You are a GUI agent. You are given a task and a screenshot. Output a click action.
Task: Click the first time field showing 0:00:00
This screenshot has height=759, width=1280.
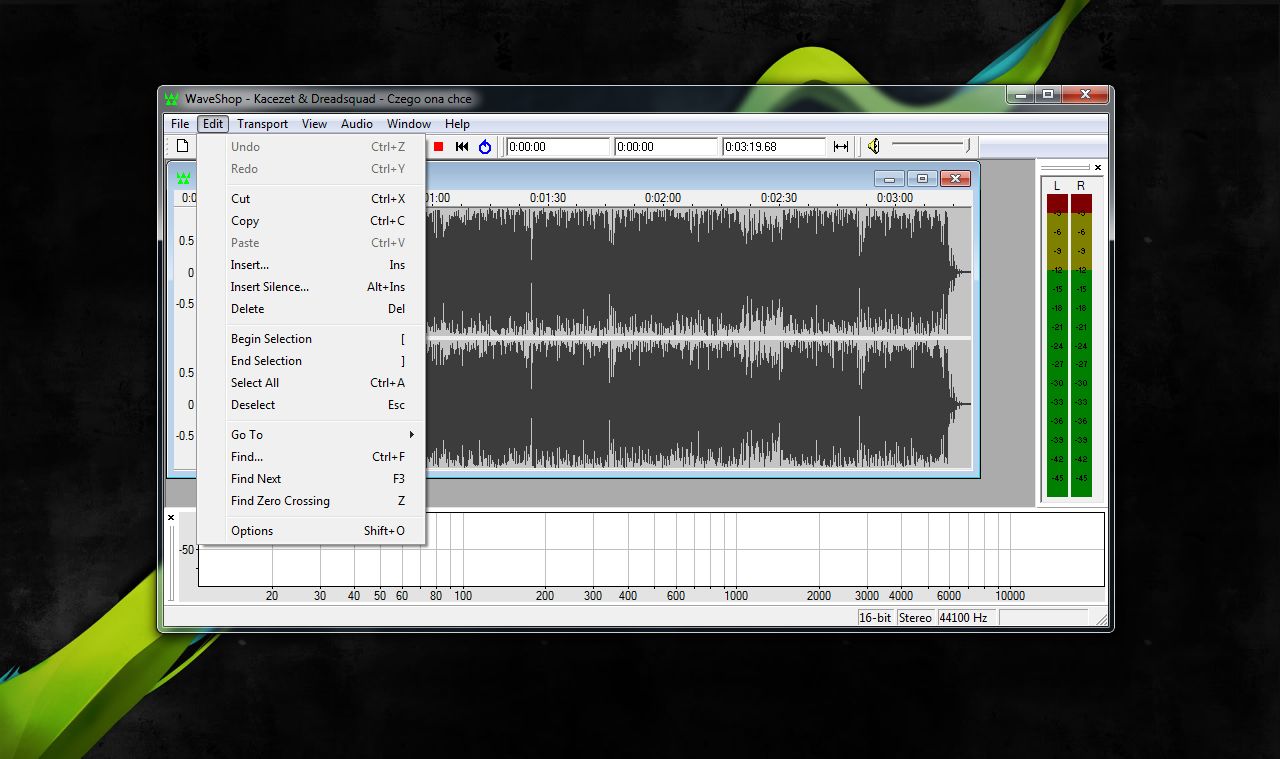(558, 147)
